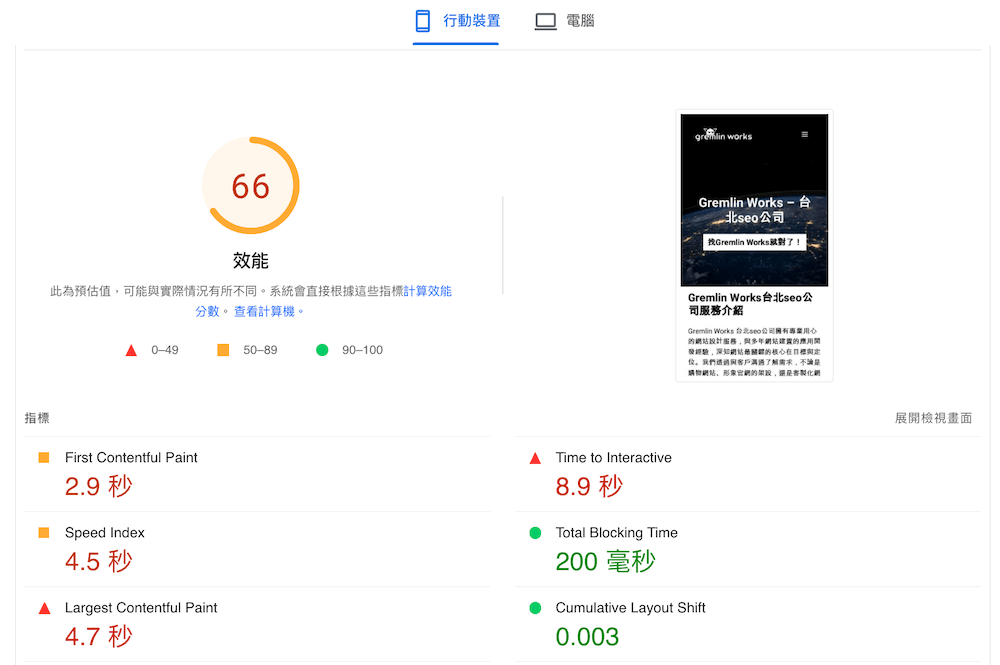Viewport: 1000px width, 665px height.
Task: Click the 90–100 range label
Action: 362,350
